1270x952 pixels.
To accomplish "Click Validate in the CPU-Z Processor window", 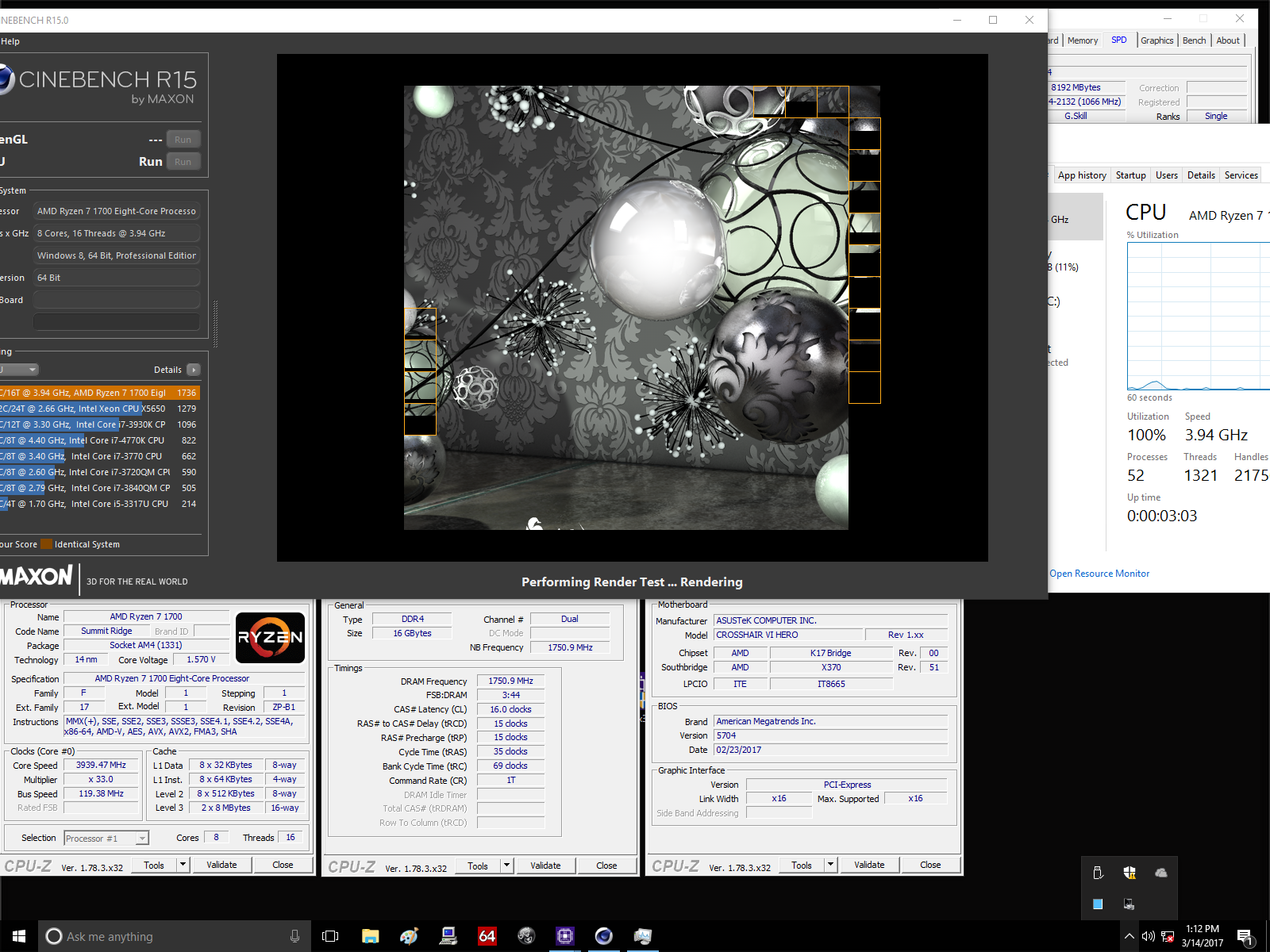I will click(221, 865).
